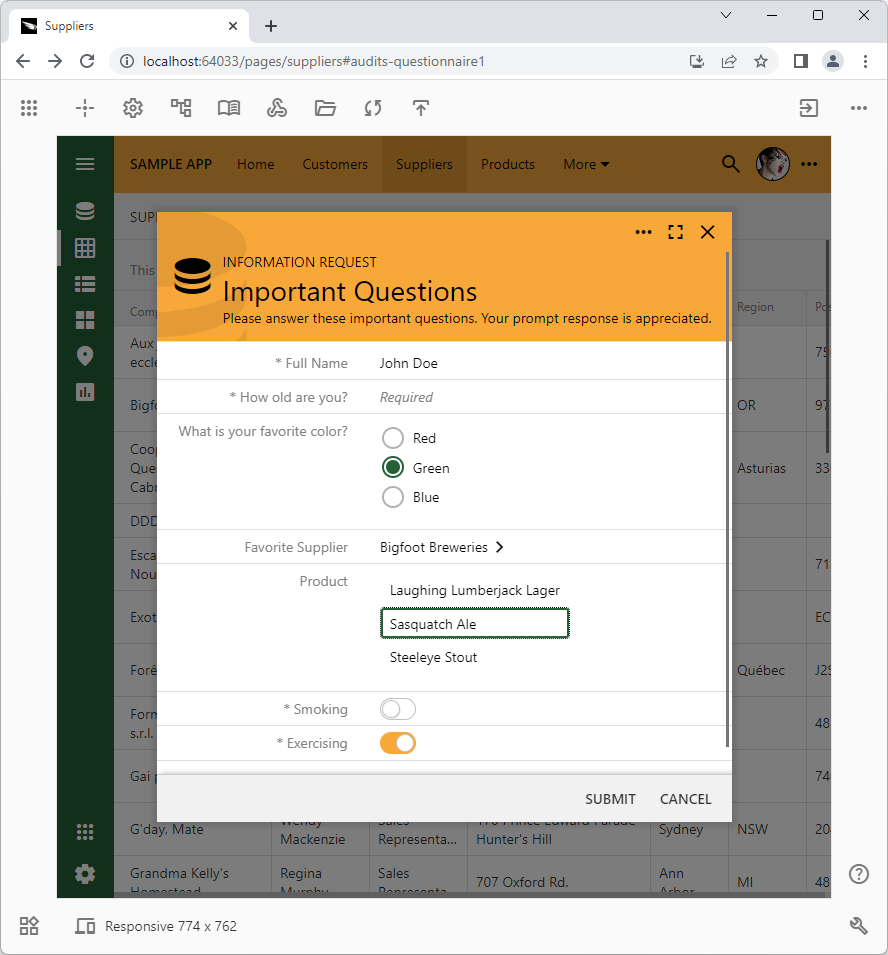The width and height of the screenshot is (888, 955).
Task: Open the Customers menu item
Action: point(335,164)
